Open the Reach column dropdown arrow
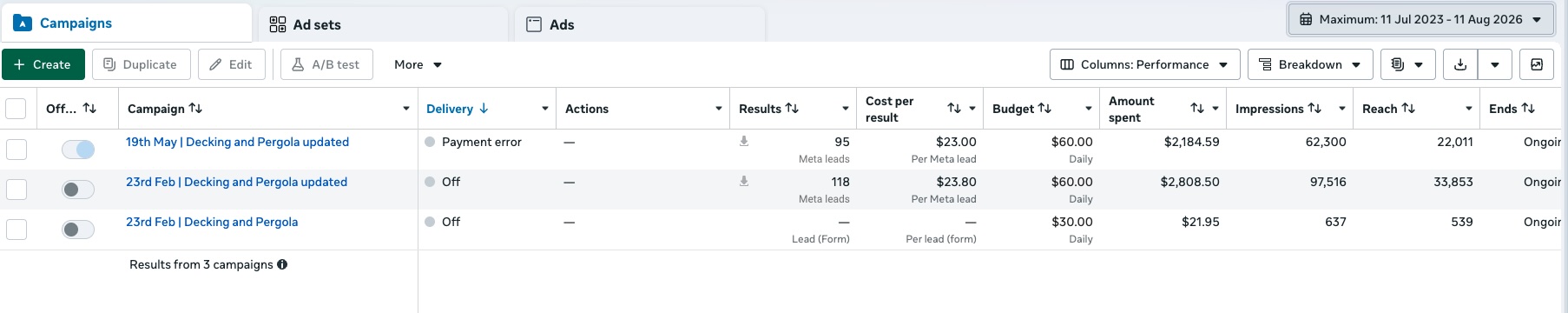 pyautogui.click(x=1469, y=109)
